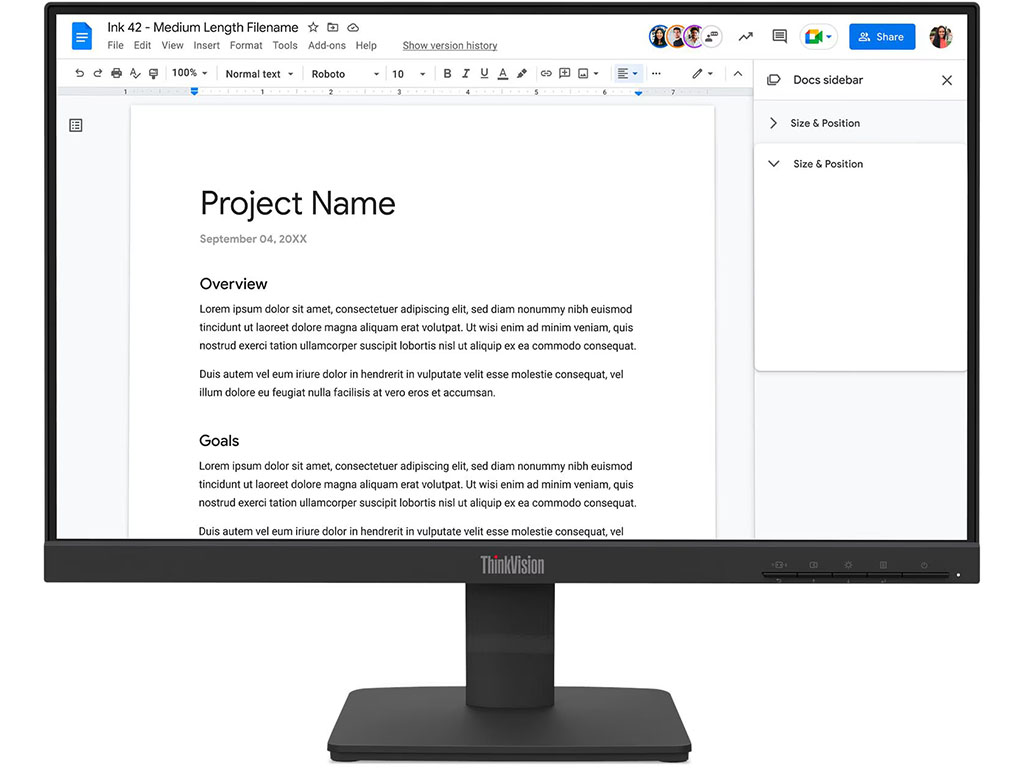
Task: Open the activity trend arrow icon
Action: point(746,37)
